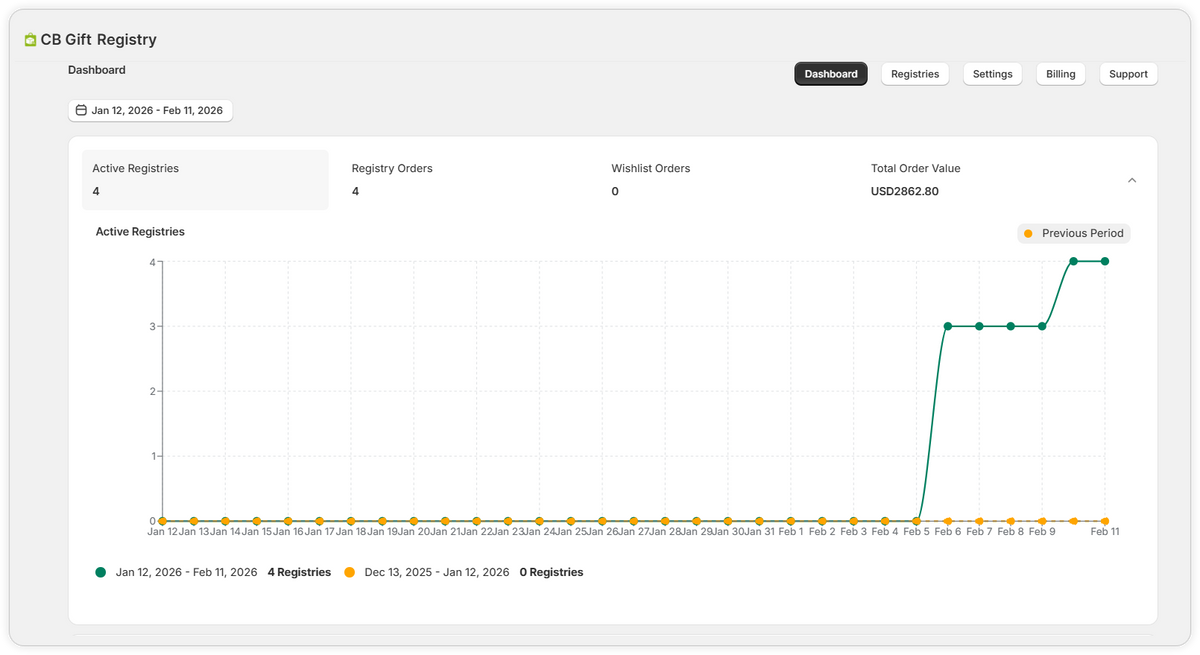Open the Support tab
1200x655 pixels.
[x=1128, y=74]
